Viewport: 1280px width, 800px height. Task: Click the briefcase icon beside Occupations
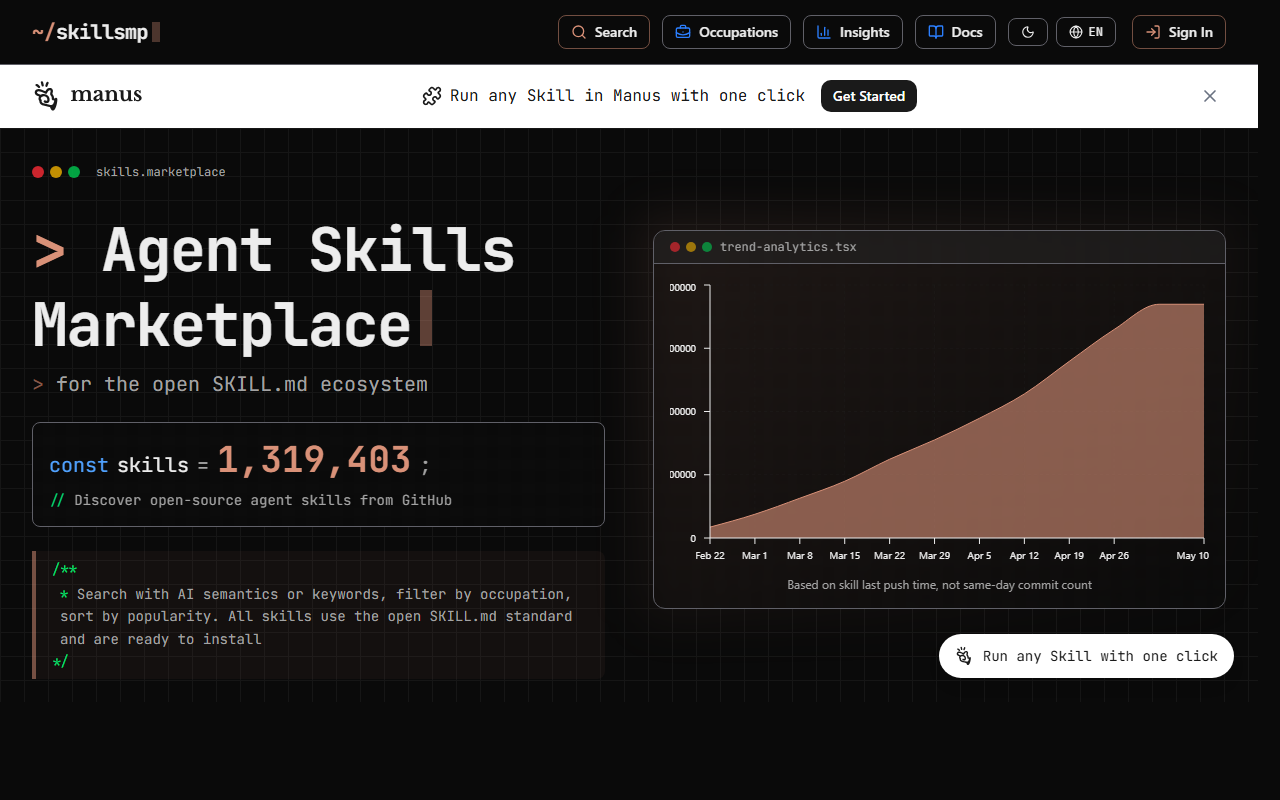pos(683,32)
